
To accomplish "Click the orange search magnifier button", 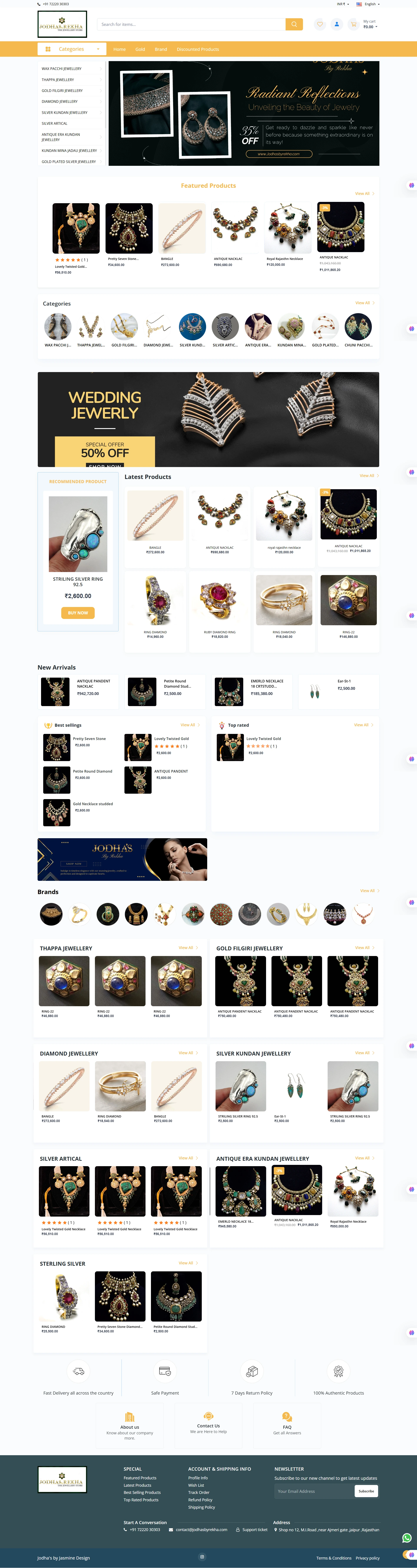I will click(294, 24).
